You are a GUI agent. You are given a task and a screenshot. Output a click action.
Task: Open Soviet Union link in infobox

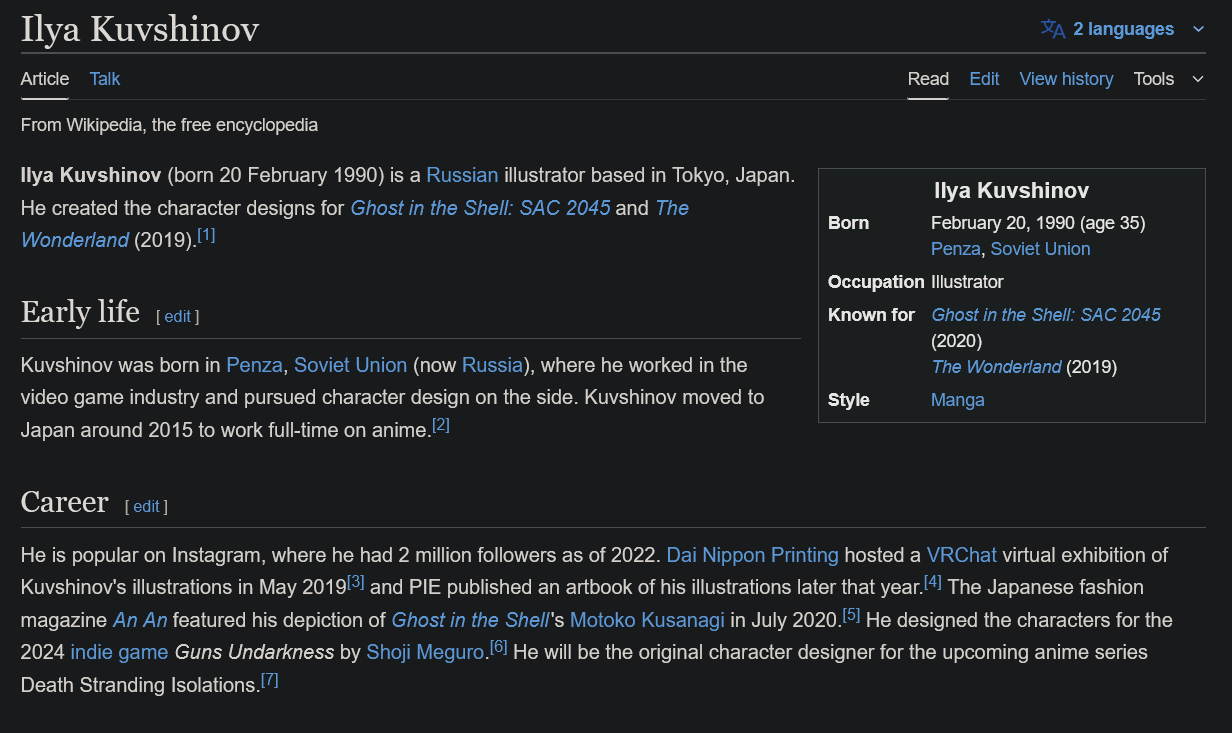pyautogui.click(x=1040, y=249)
